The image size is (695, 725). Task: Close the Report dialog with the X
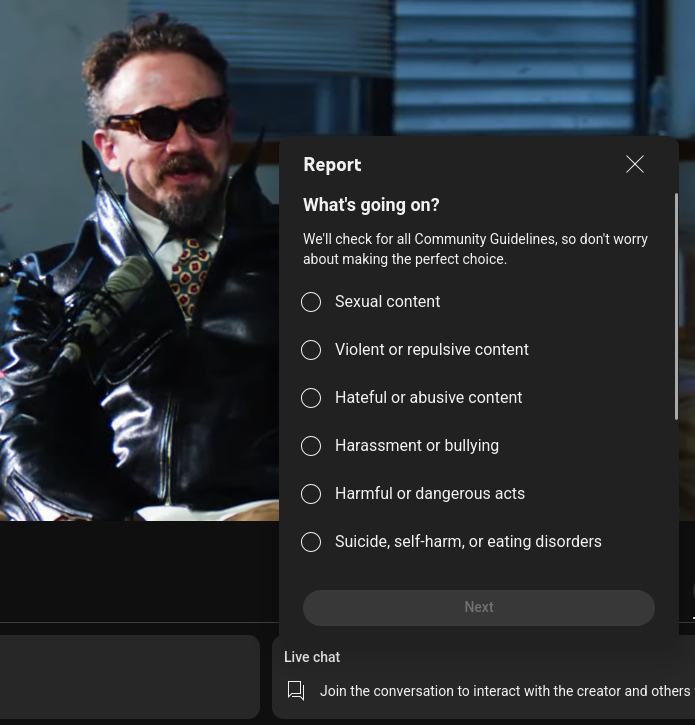[634, 164]
